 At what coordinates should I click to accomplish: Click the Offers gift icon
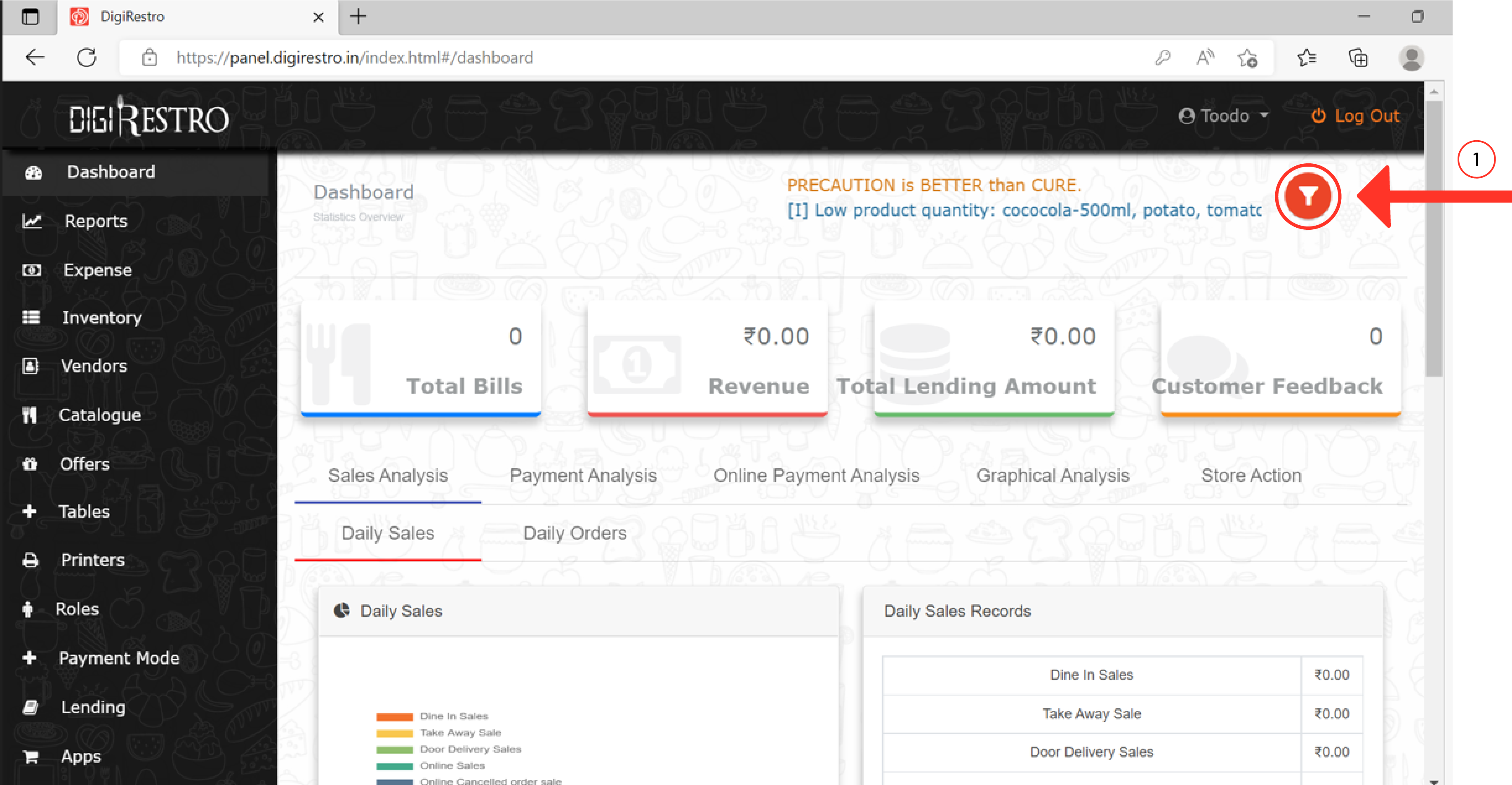(30, 464)
